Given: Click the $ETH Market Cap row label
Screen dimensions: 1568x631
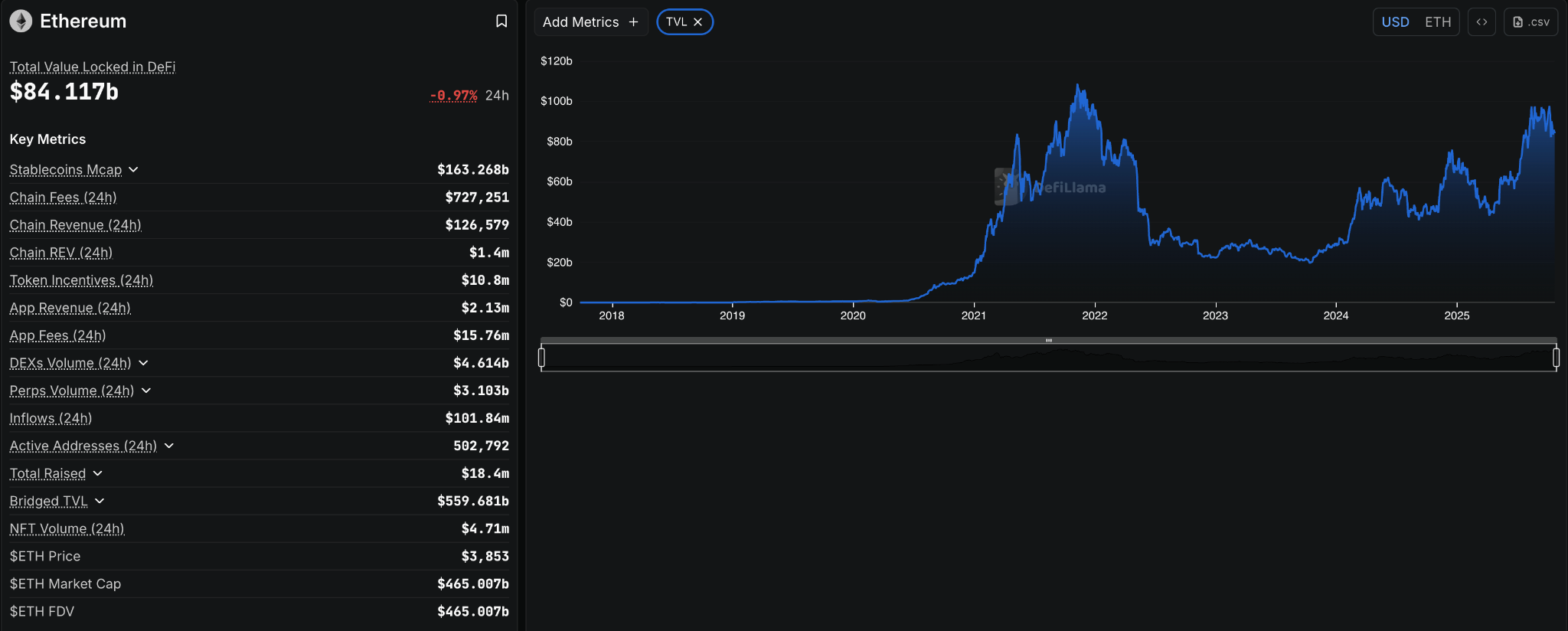Looking at the screenshot, I should click(65, 584).
